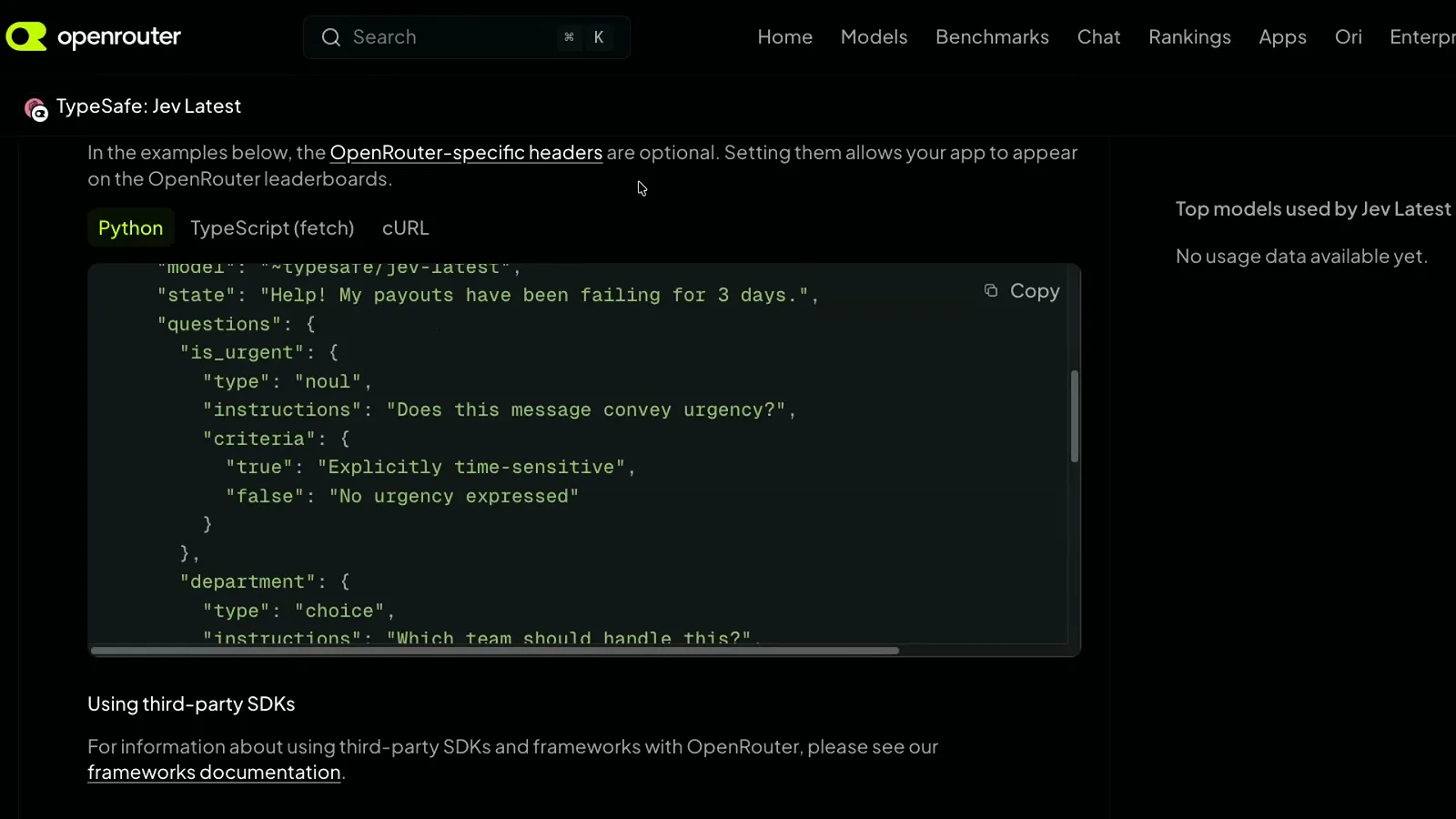Click the TypeSafe model avatar icon

(35, 110)
